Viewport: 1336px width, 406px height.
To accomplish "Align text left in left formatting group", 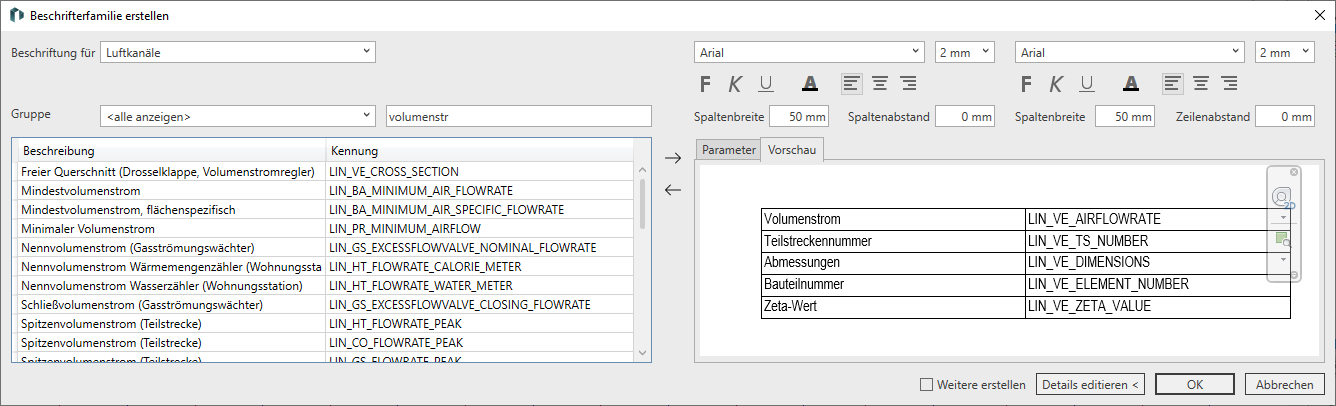I will tap(852, 83).
